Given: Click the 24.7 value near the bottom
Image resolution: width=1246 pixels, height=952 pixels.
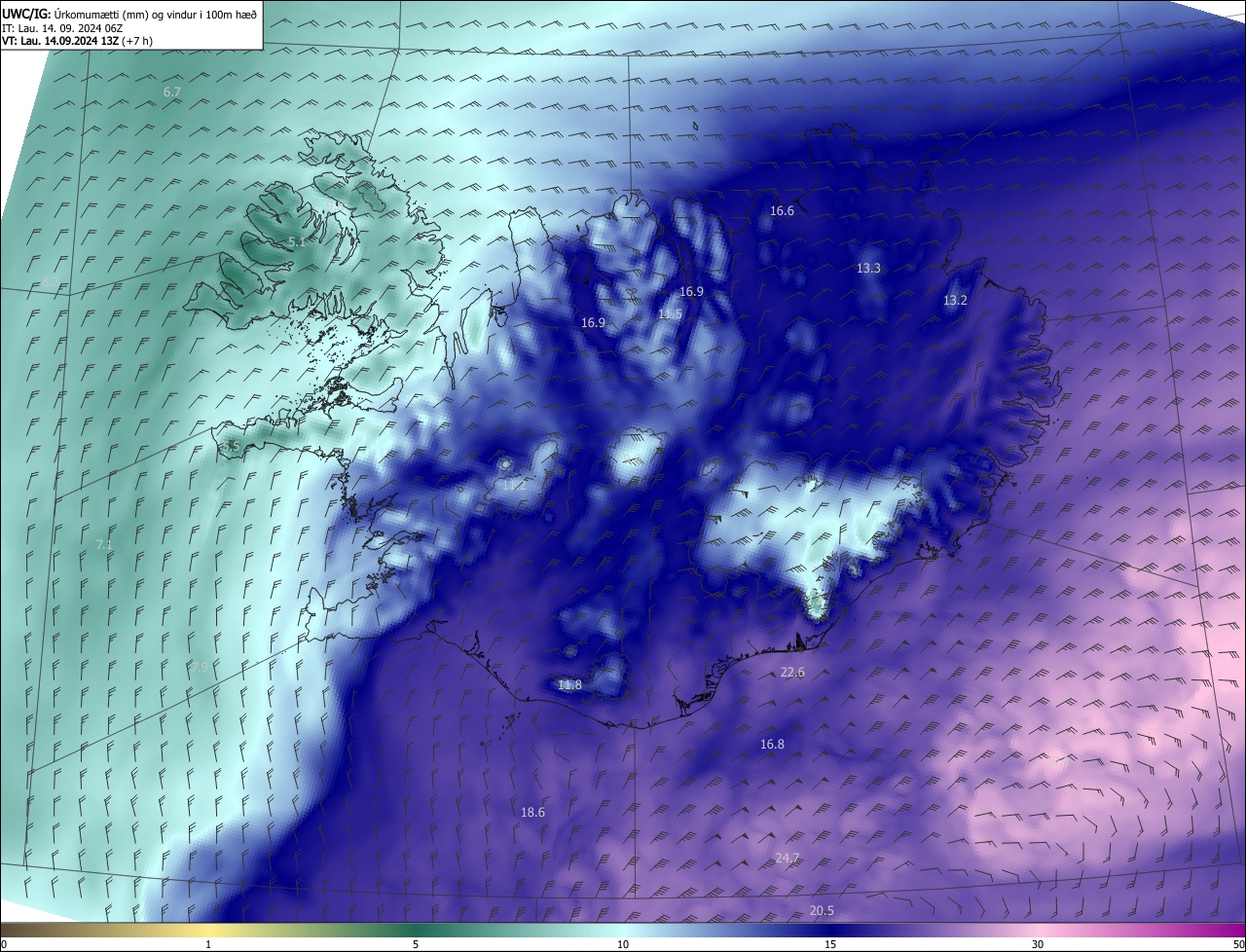Looking at the screenshot, I should pyautogui.click(x=787, y=858).
